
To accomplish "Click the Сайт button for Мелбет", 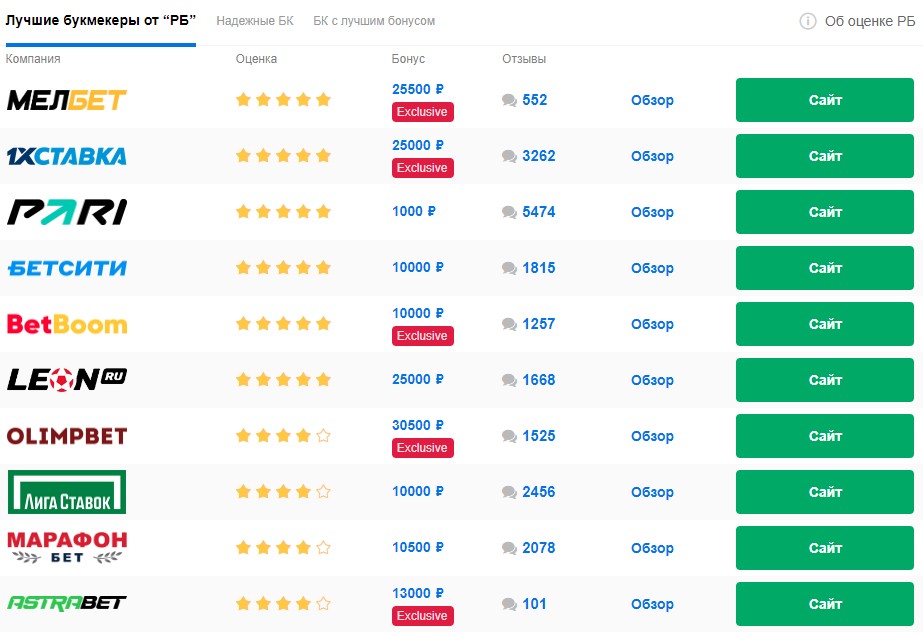I will point(825,100).
